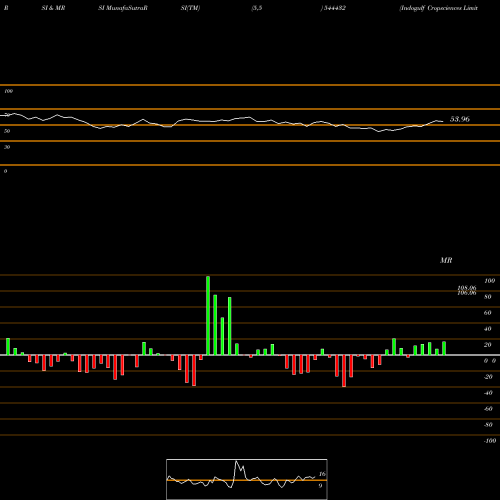Click the 50 label on RSI axis
Viewport: 500px width, 500px height.
point(7,131)
